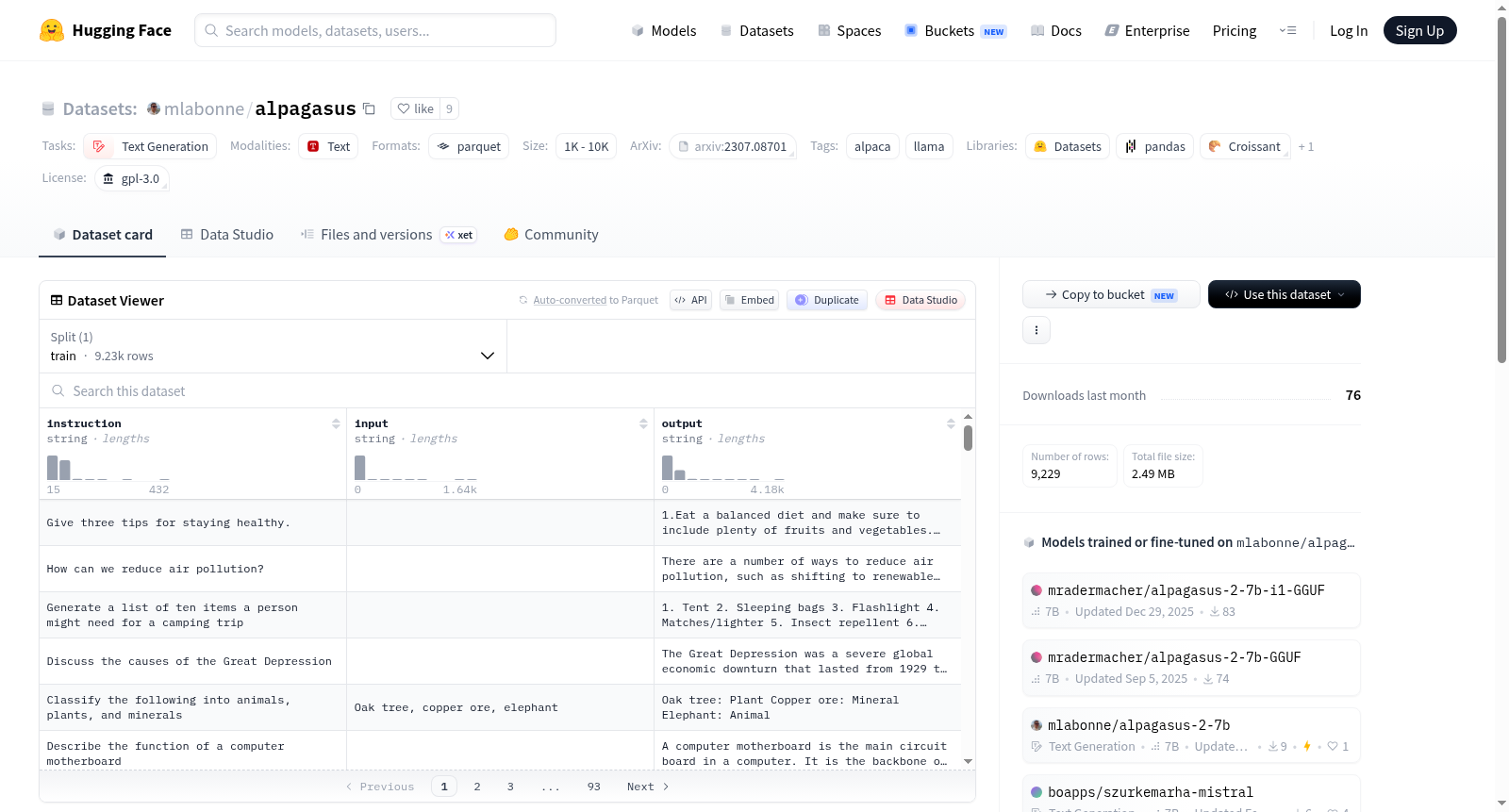This screenshot has height=812, width=1509.
Task: Click the Log In link
Action: [x=1349, y=30]
